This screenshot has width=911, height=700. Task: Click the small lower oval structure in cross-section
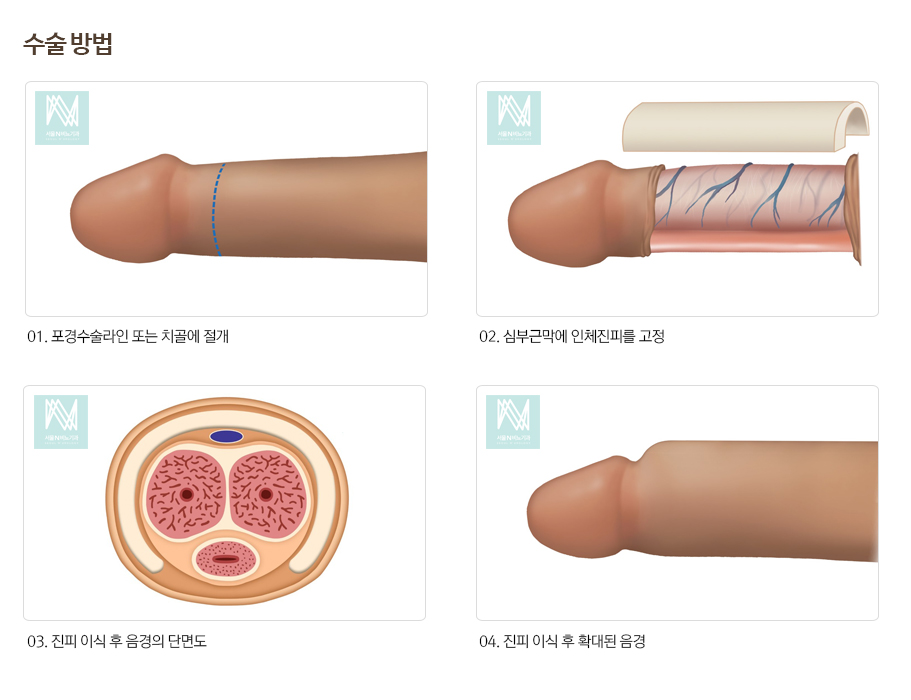tap(225, 559)
